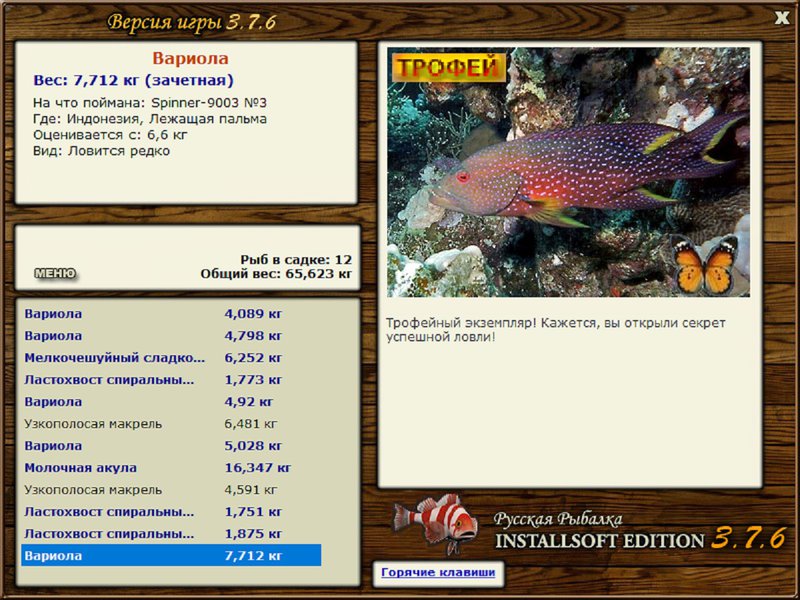Select the Вариола 4,798 кг entry

171,336
